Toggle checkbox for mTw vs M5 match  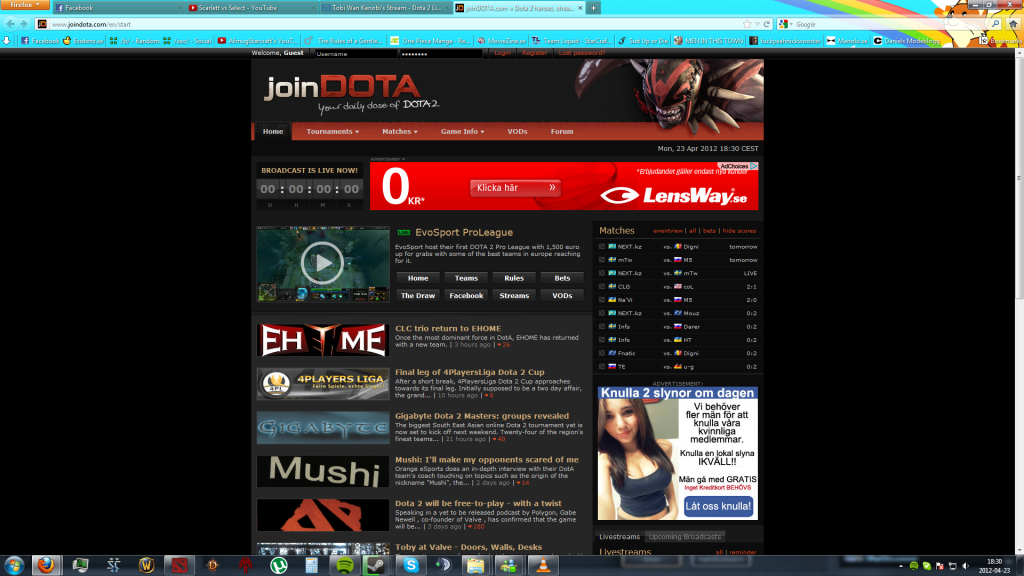tap(601, 260)
